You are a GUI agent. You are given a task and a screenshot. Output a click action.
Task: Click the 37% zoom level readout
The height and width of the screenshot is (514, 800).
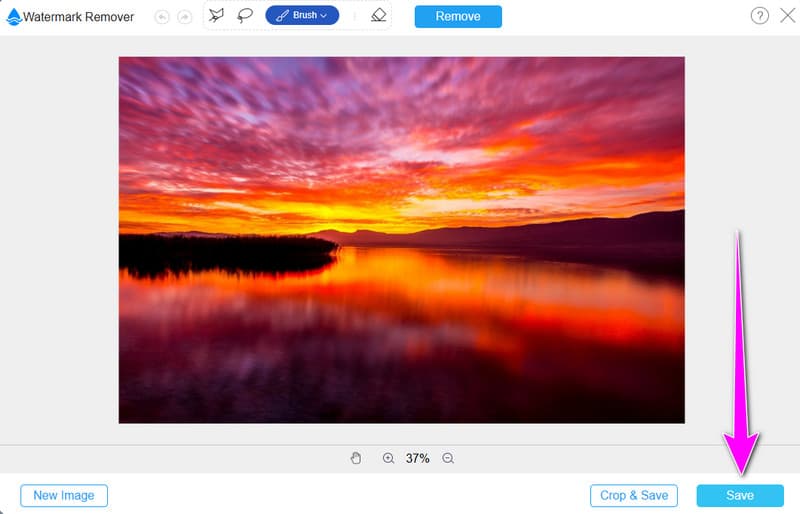[x=418, y=458]
